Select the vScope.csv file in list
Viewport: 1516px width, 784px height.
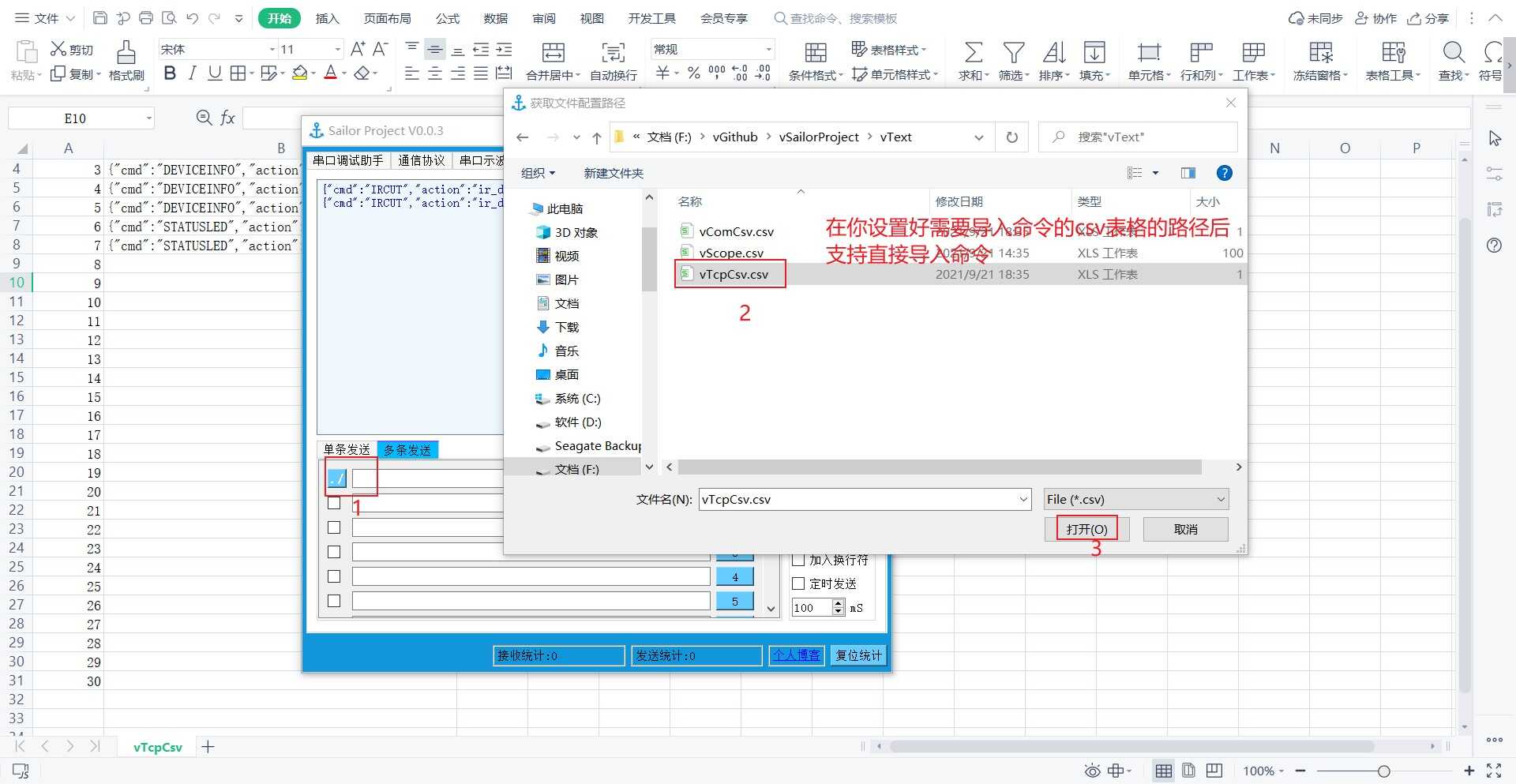pos(731,253)
